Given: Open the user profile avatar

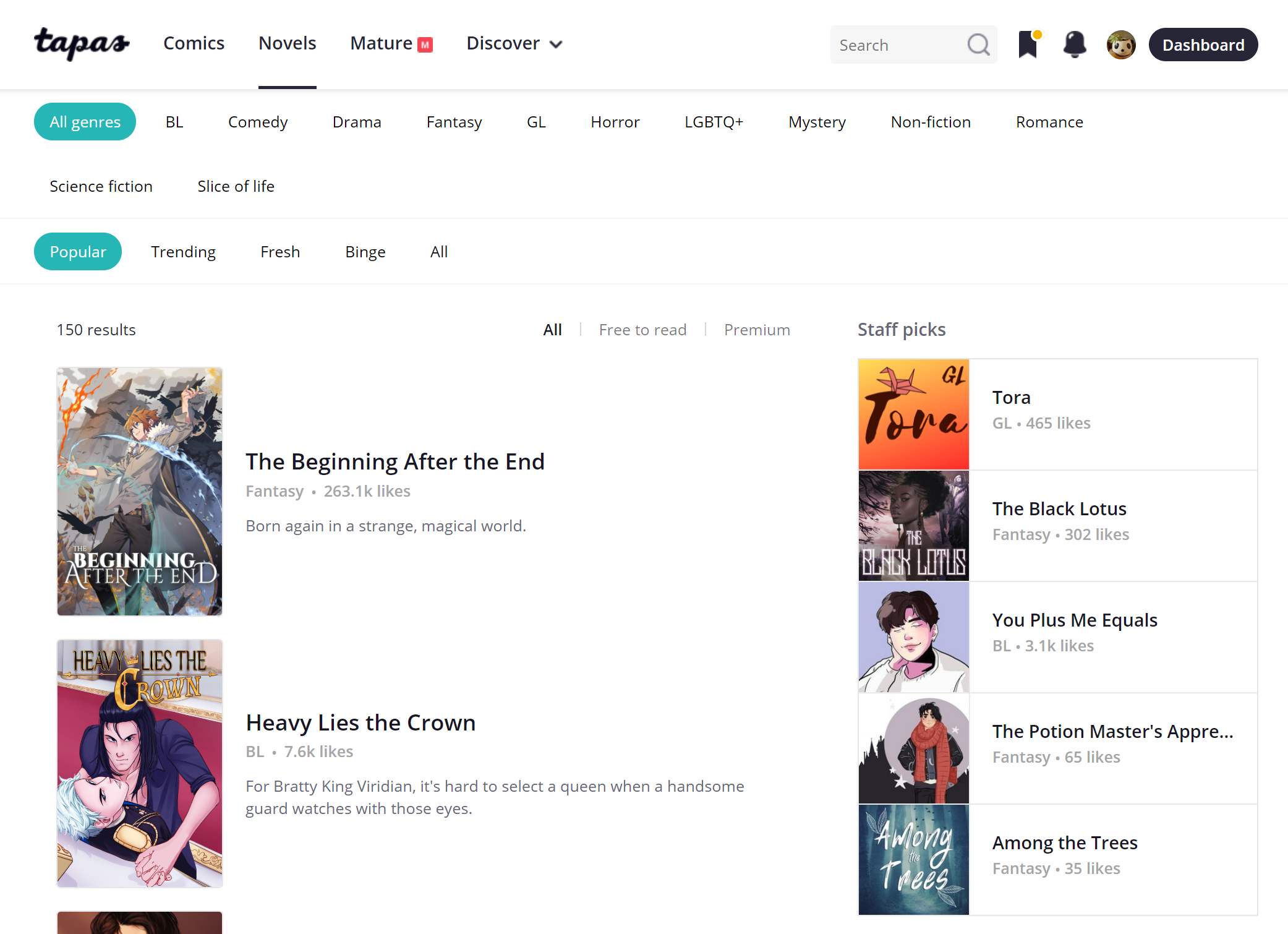Looking at the screenshot, I should 1121,45.
